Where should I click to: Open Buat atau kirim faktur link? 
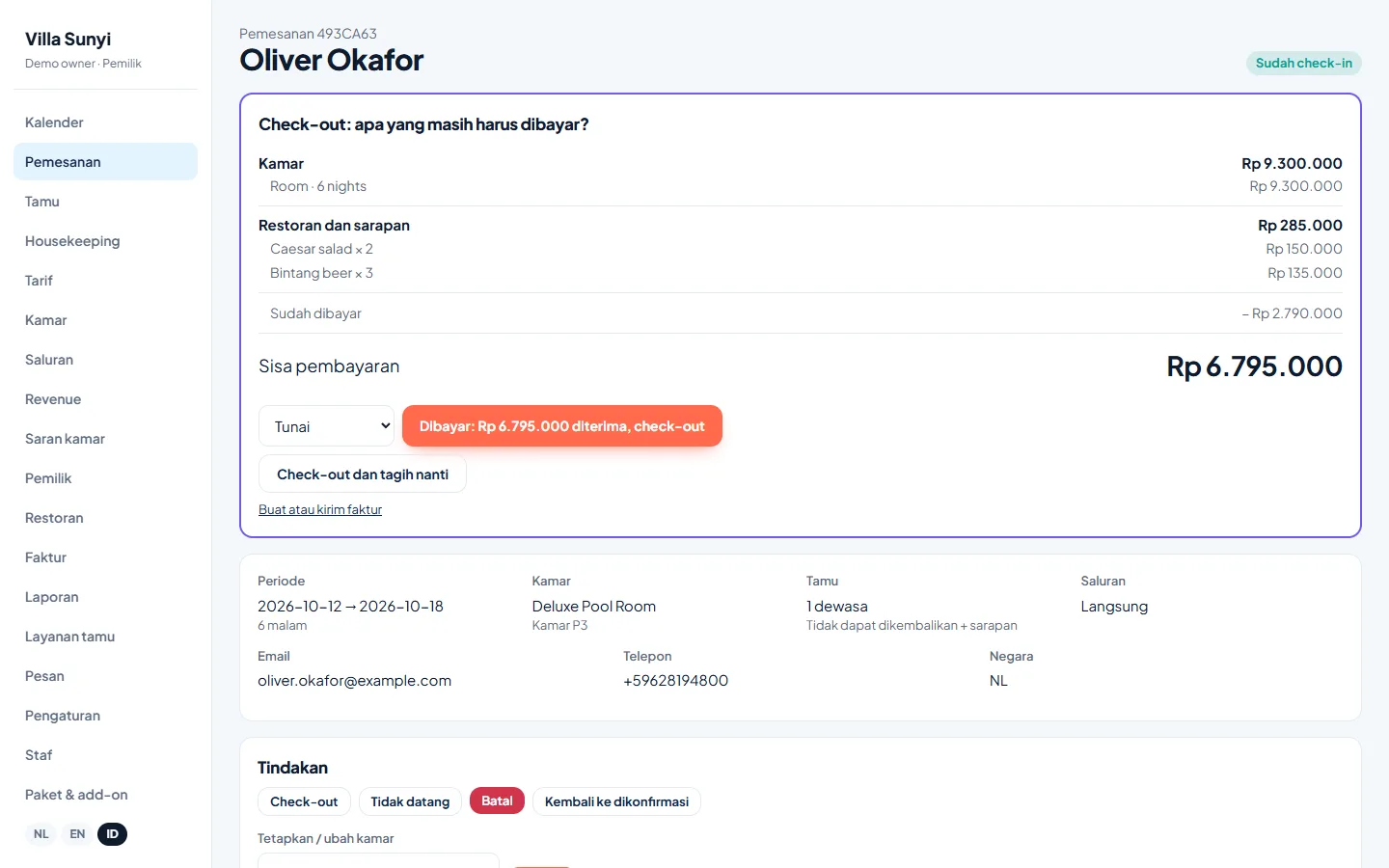320,509
